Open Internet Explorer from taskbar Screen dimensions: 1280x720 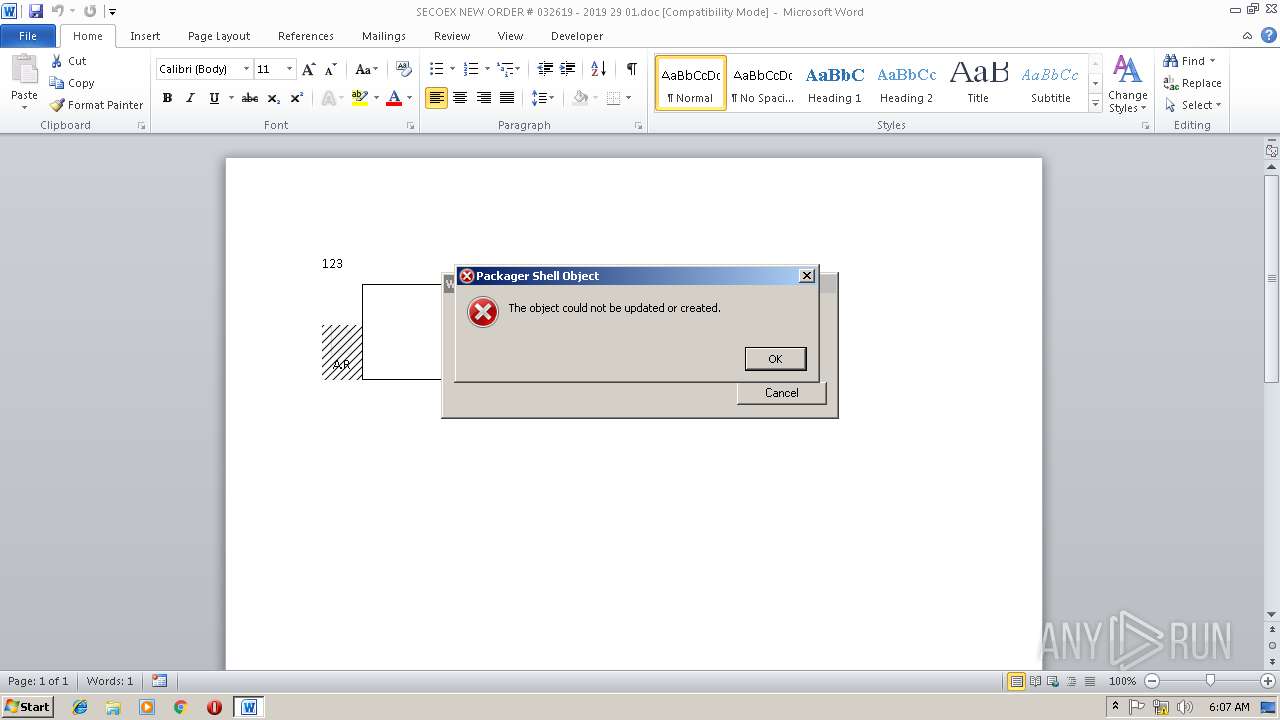point(80,707)
